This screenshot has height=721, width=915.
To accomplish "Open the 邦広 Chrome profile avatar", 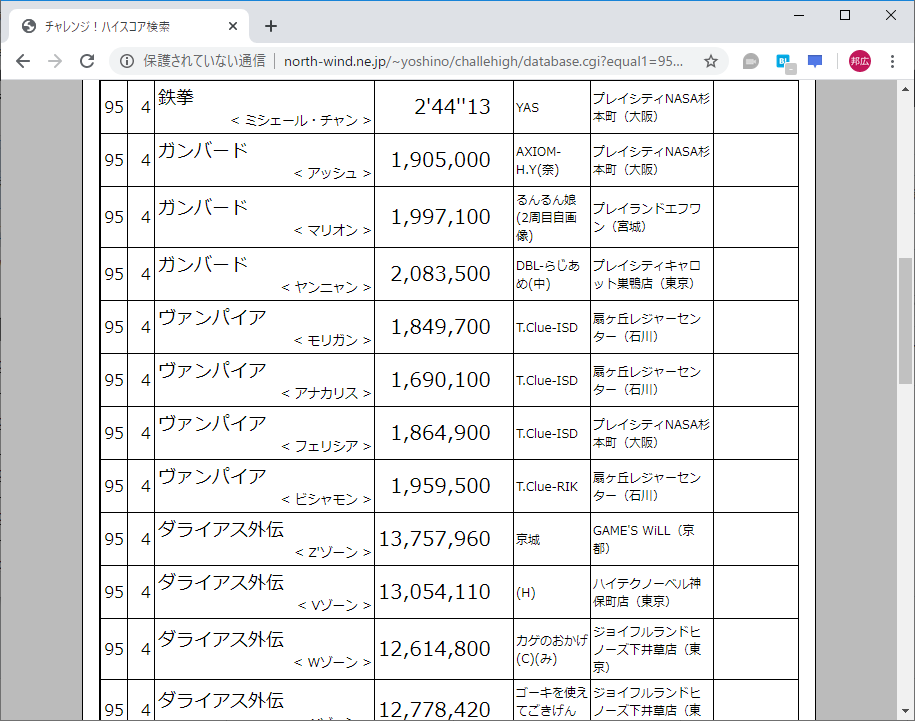I will coord(860,61).
